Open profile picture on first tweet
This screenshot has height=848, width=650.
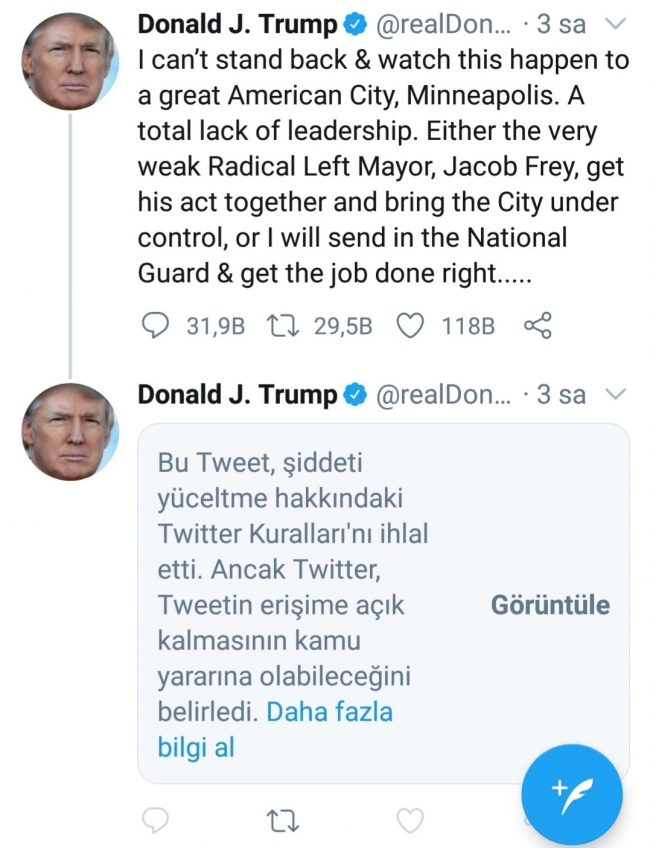[70, 62]
